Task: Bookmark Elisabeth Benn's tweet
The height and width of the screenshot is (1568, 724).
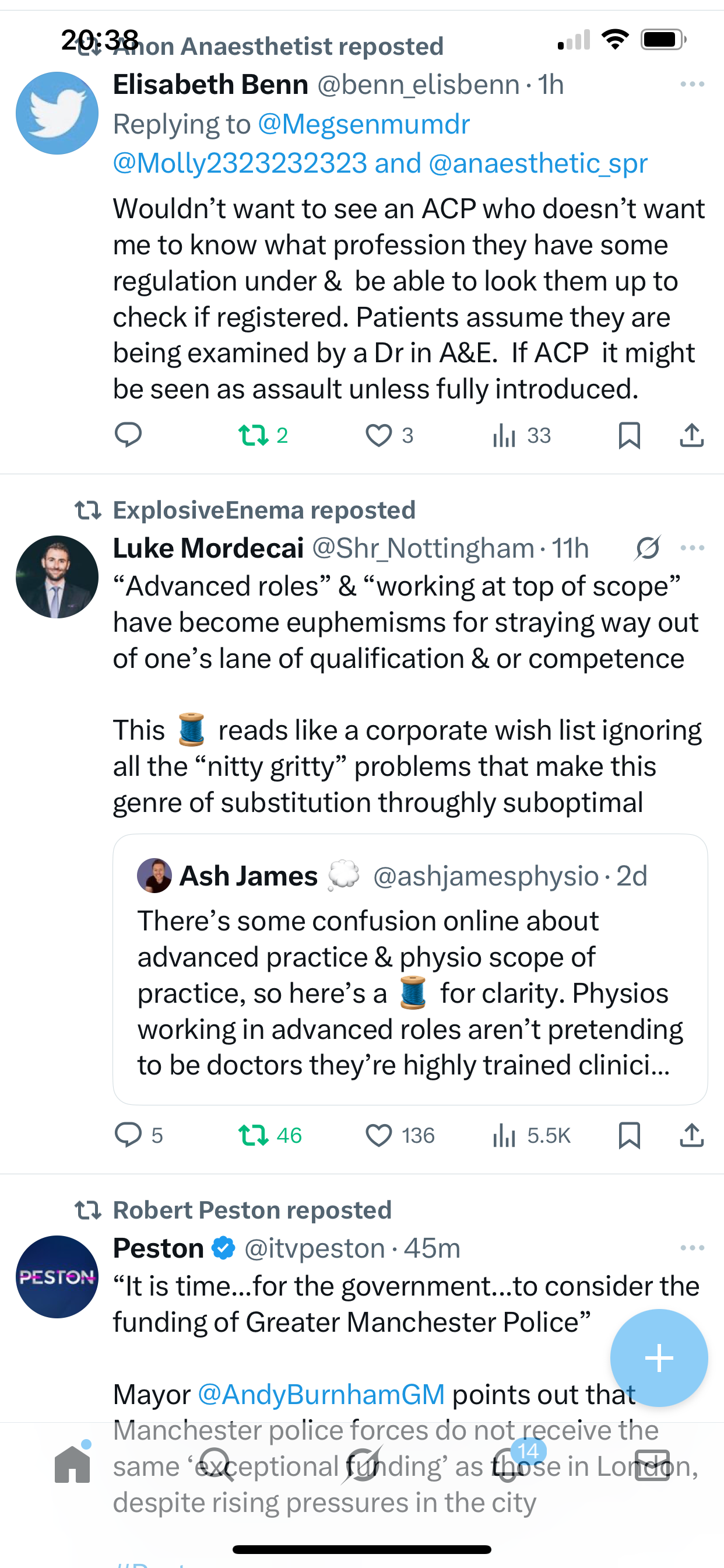Action: 629,435
